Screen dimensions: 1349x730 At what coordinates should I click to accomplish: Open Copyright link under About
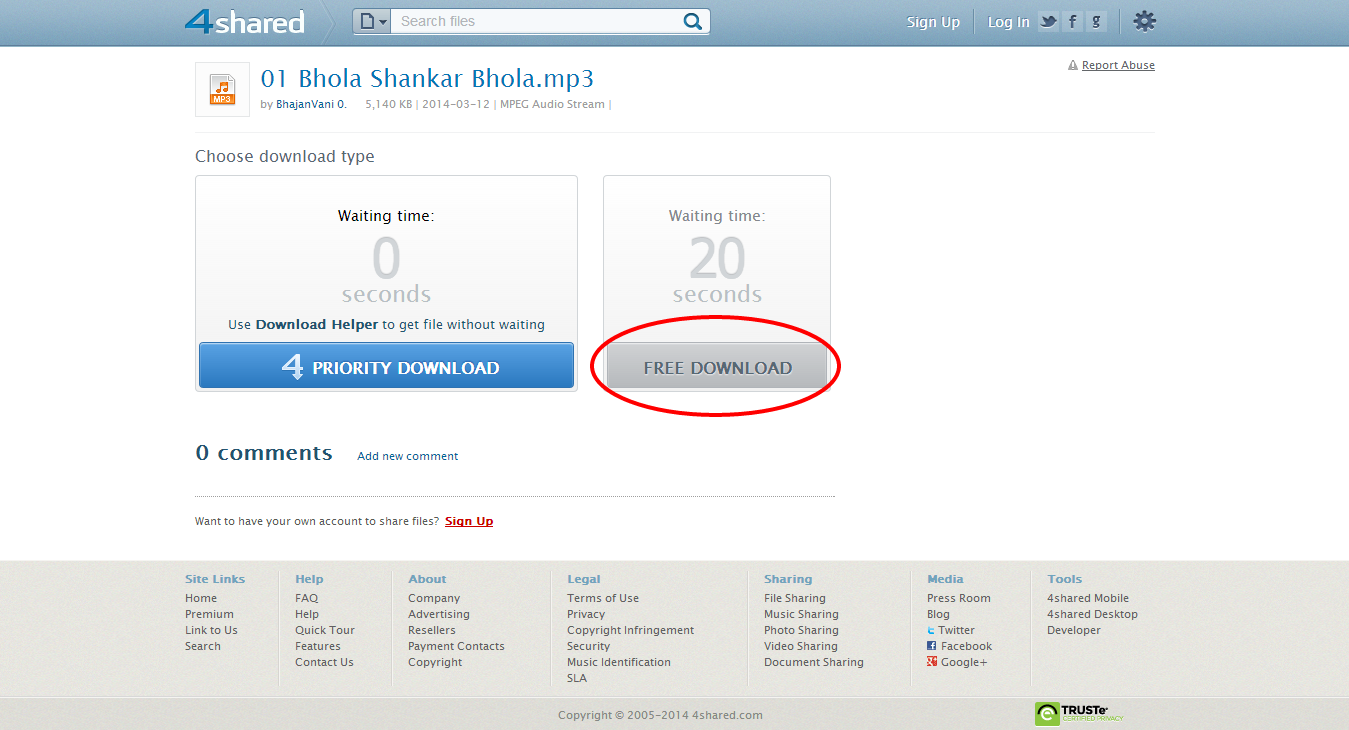(435, 662)
